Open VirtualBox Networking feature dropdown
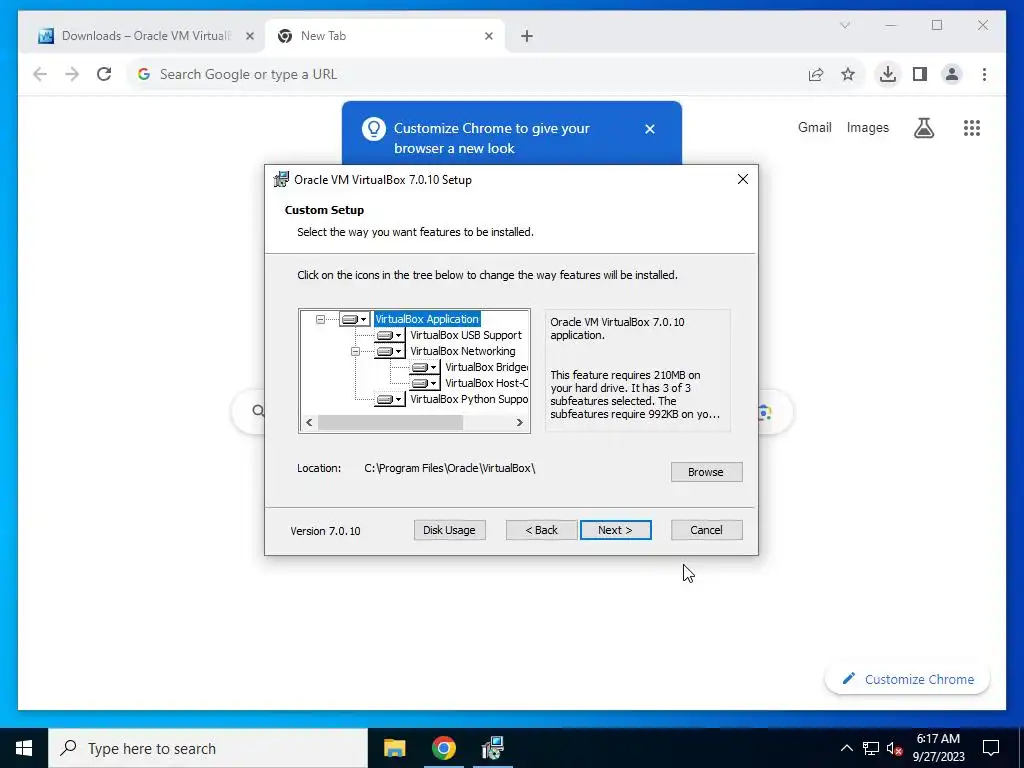The height and width of the screenshot is (768, 1024). click(390, 351)
